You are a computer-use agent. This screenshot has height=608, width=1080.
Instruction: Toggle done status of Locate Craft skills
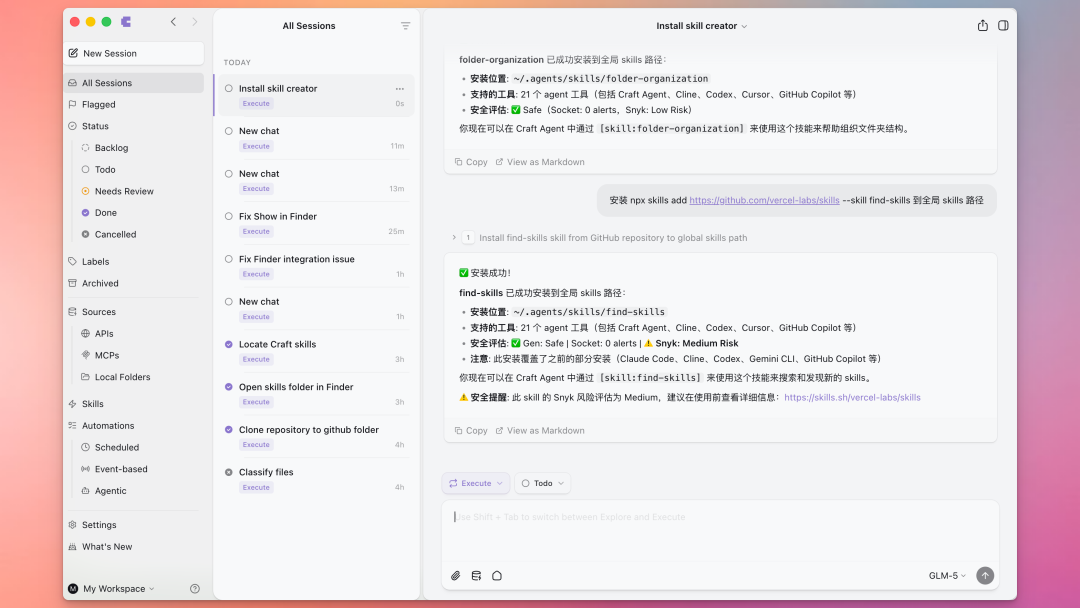(x=229, y=344)
